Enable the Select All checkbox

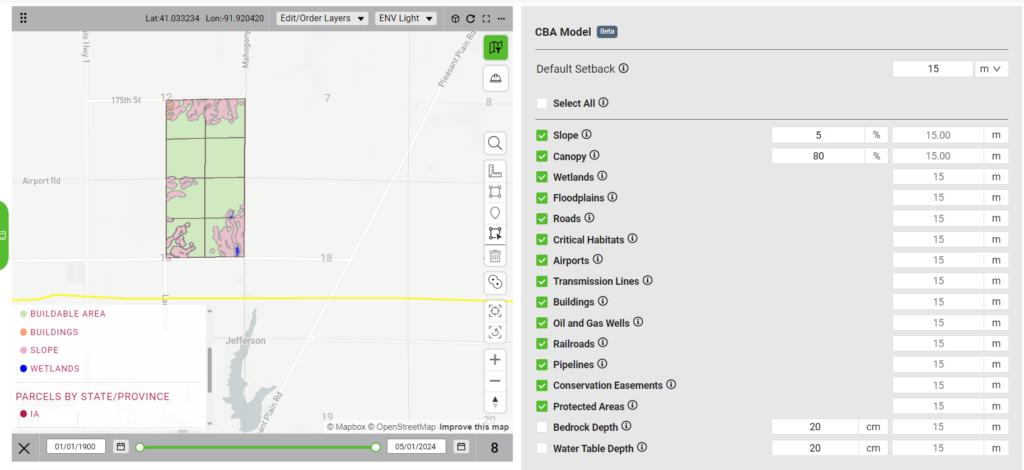pyautogui.click(x=541, y=103)
